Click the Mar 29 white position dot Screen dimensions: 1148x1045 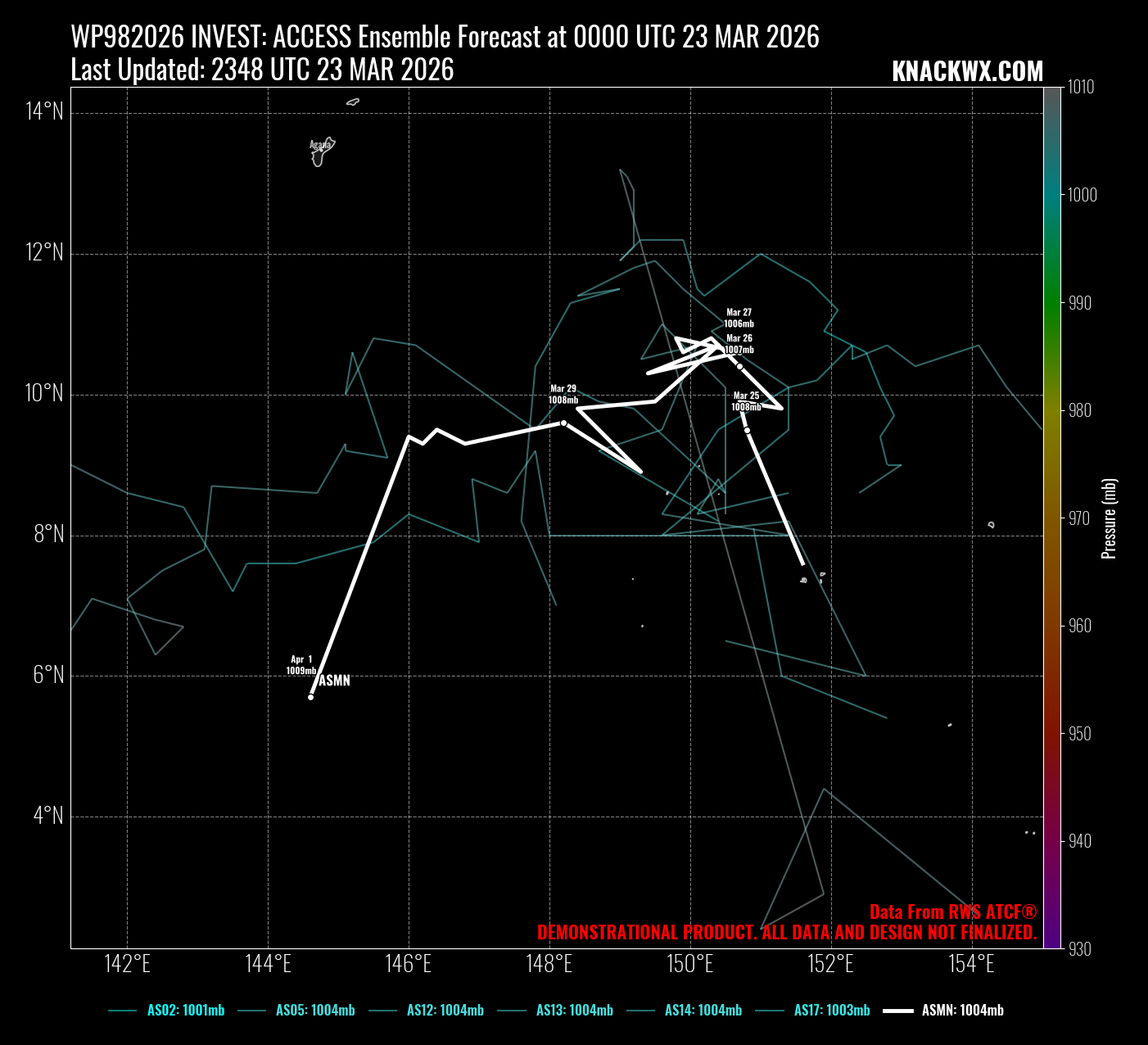[563, 423]
